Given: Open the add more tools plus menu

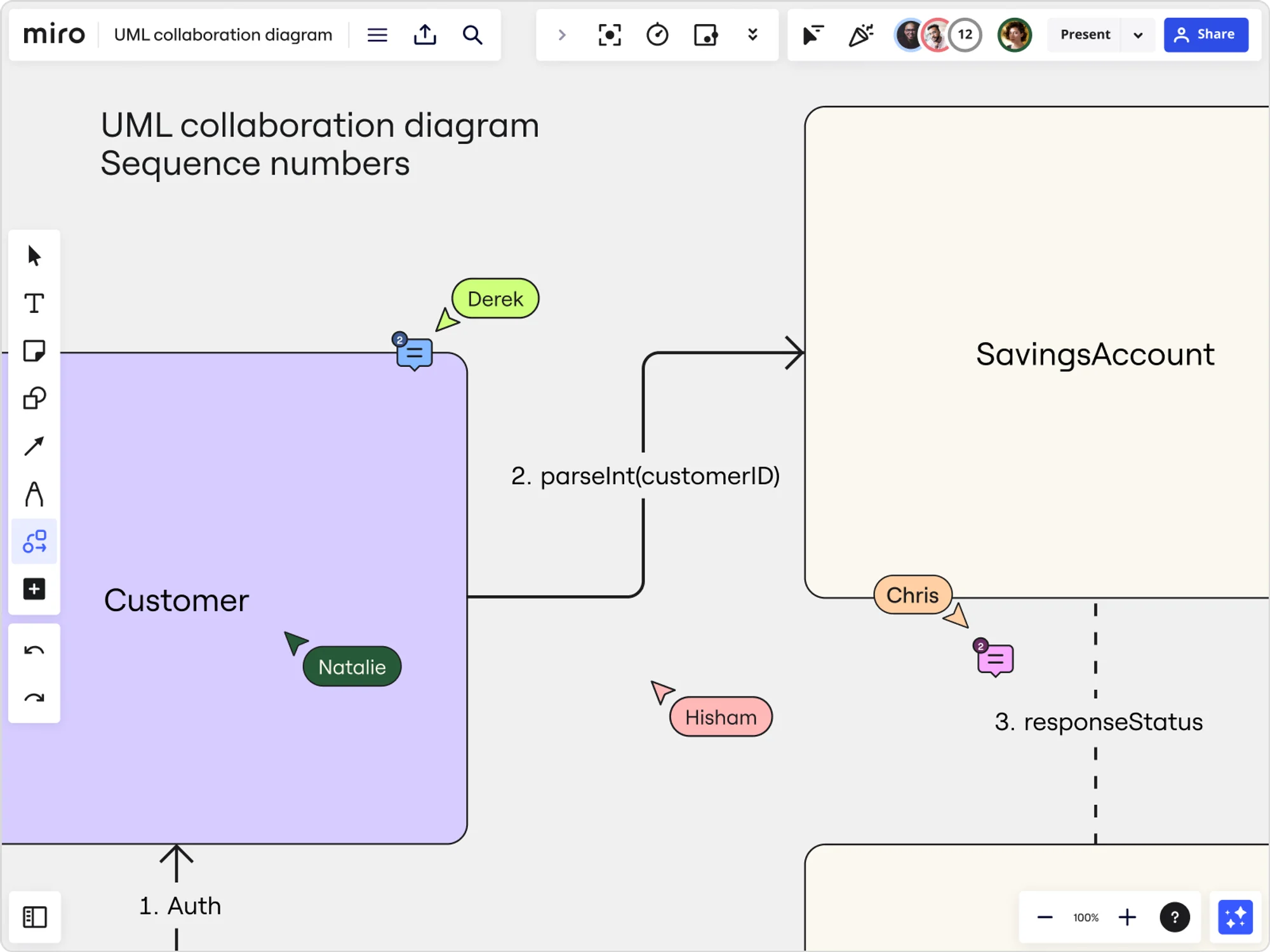Looking at the screenshot, I should [x=34, y=589].
